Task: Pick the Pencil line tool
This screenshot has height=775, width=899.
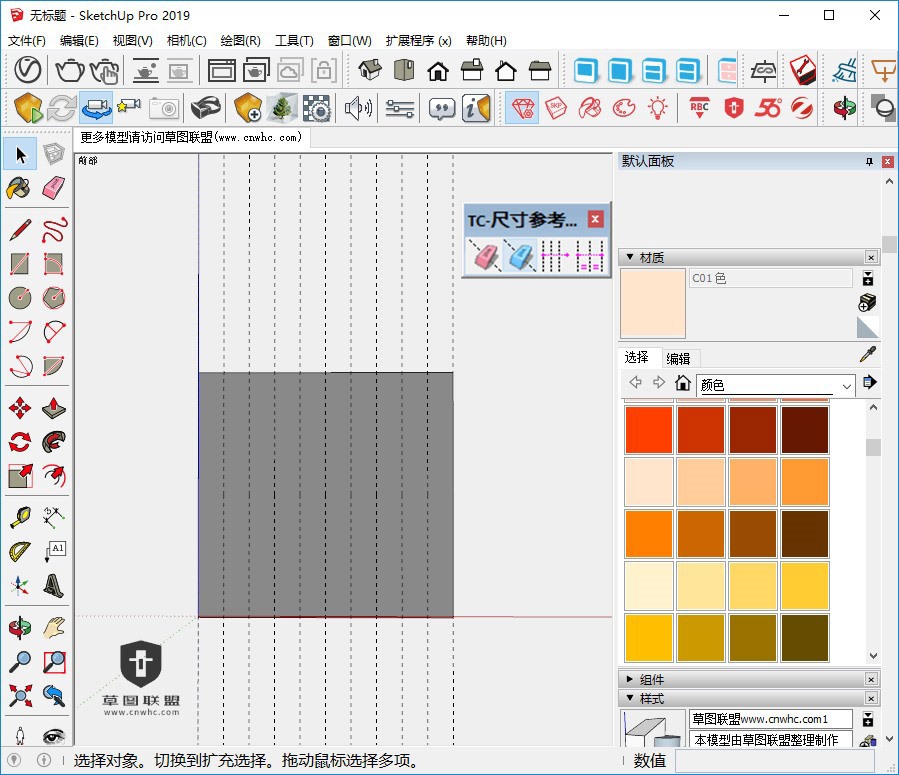Action: [19, 230]
